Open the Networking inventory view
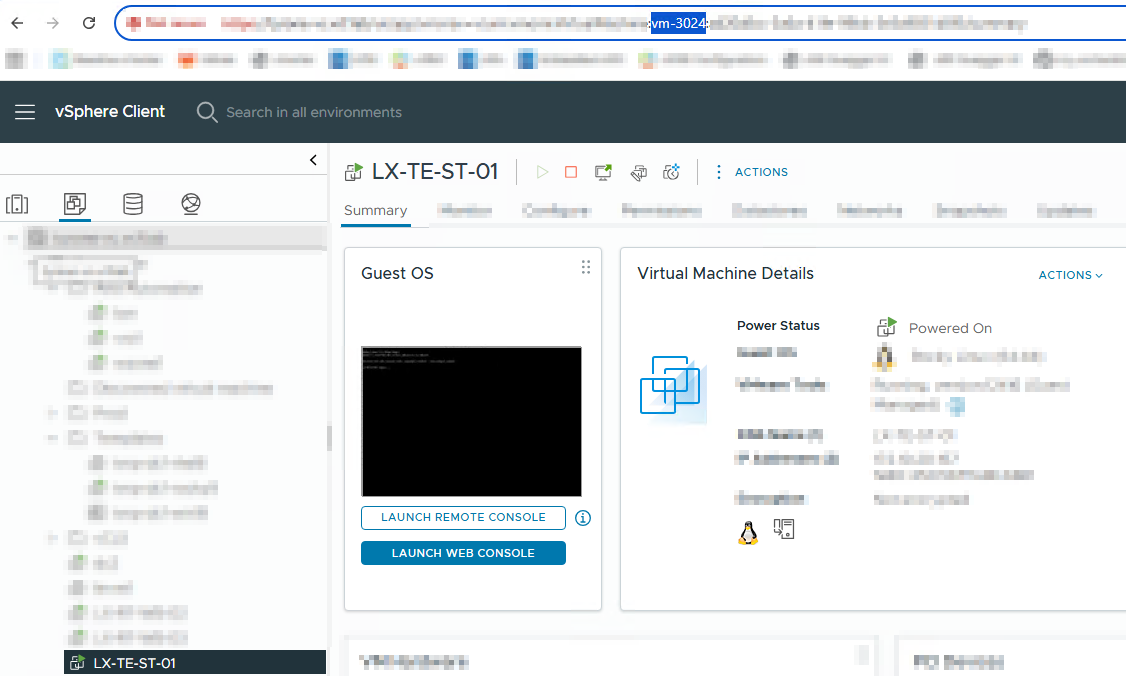 pyautogui.click(x=189, y=204)
